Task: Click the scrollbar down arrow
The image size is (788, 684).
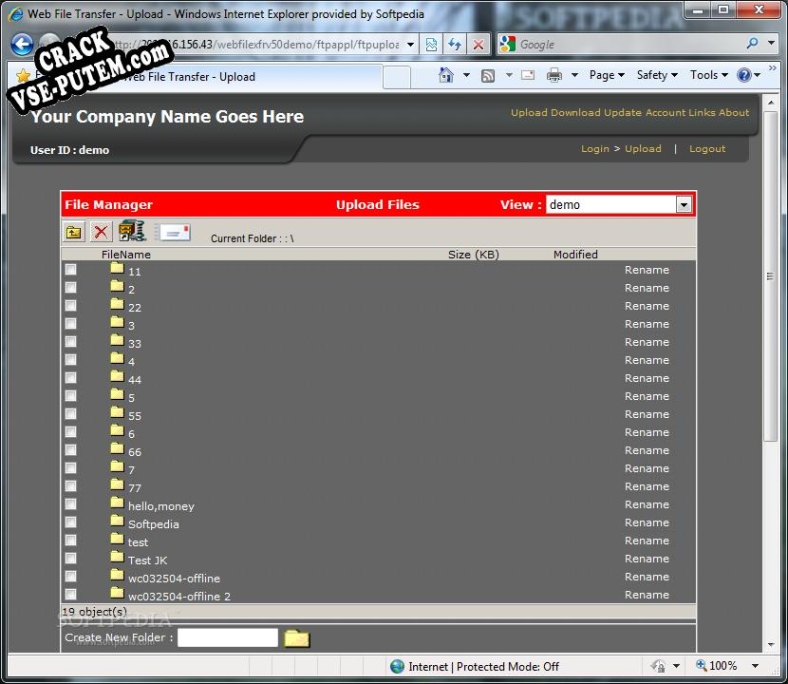Action: (x=771, y=644)
